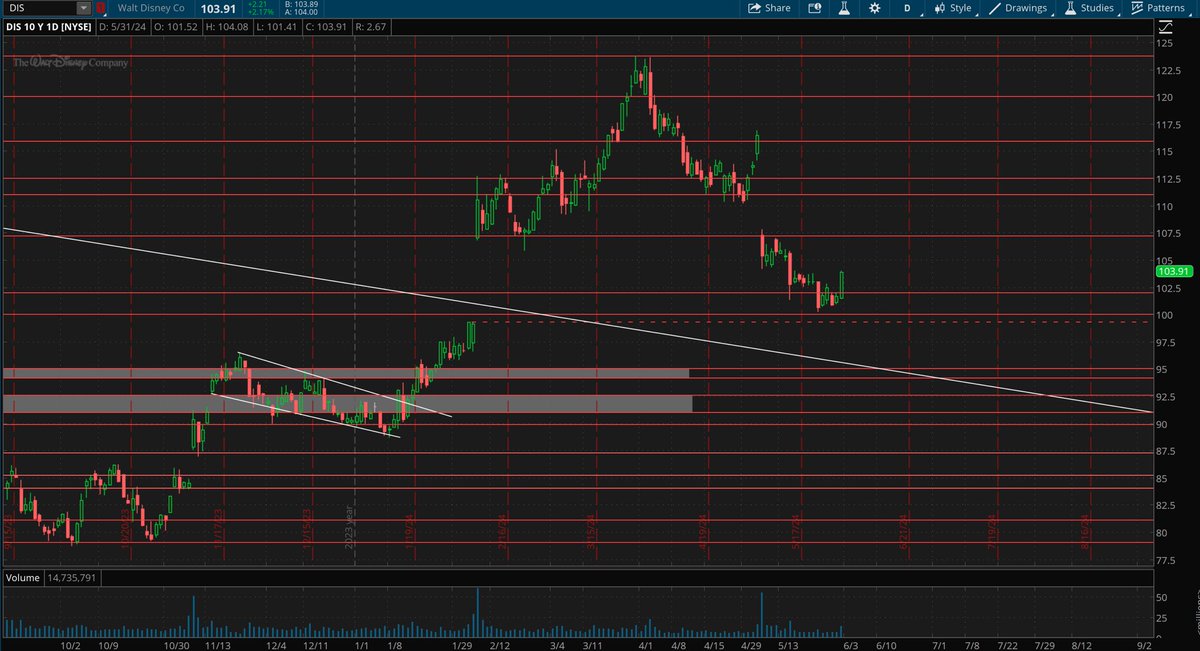Click the Share icon in the toolbar
This screenshot has height=651, width=1200.
coord(756,8)
